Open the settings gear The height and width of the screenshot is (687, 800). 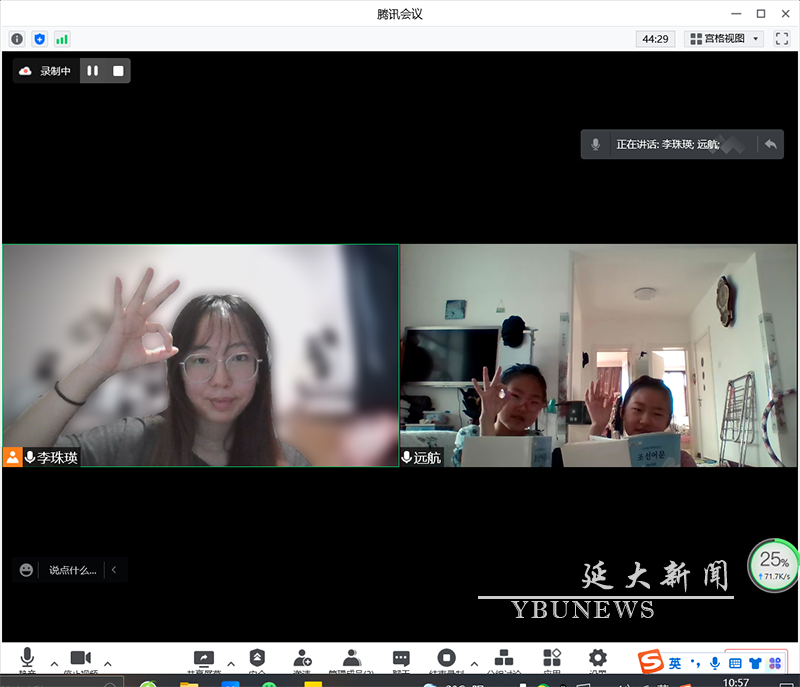598,658
